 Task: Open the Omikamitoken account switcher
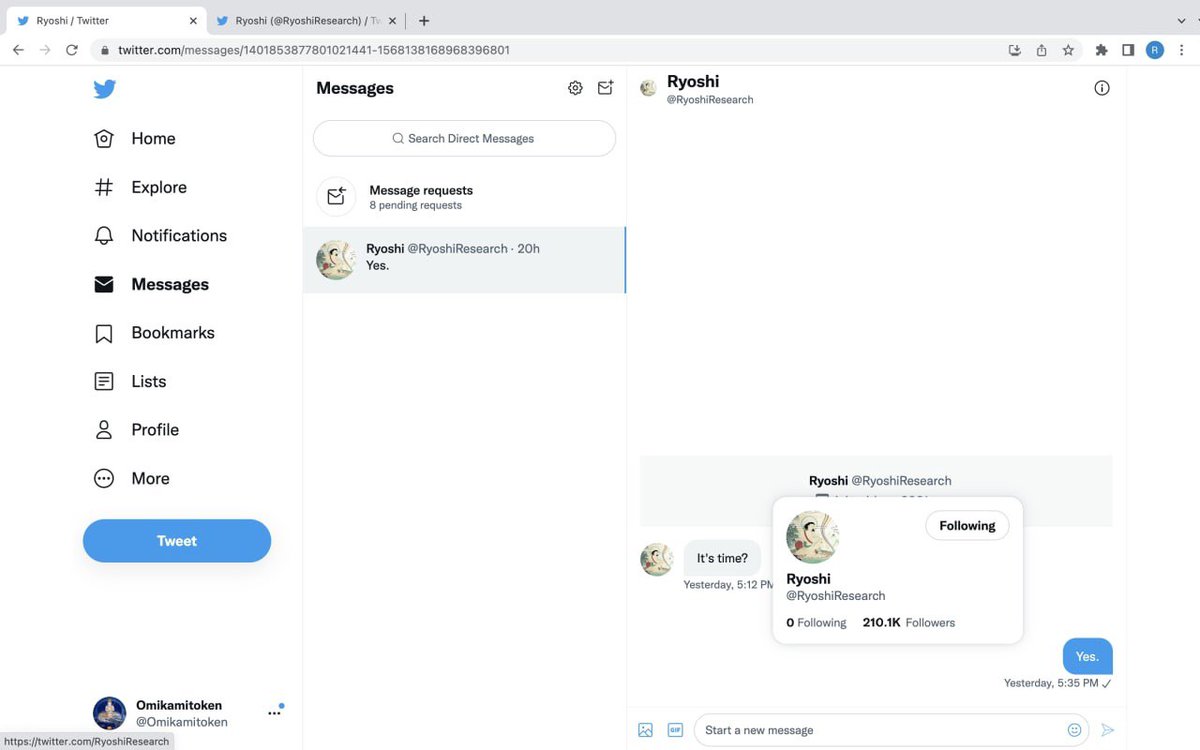pyautogui.click(x=187, y=713)
